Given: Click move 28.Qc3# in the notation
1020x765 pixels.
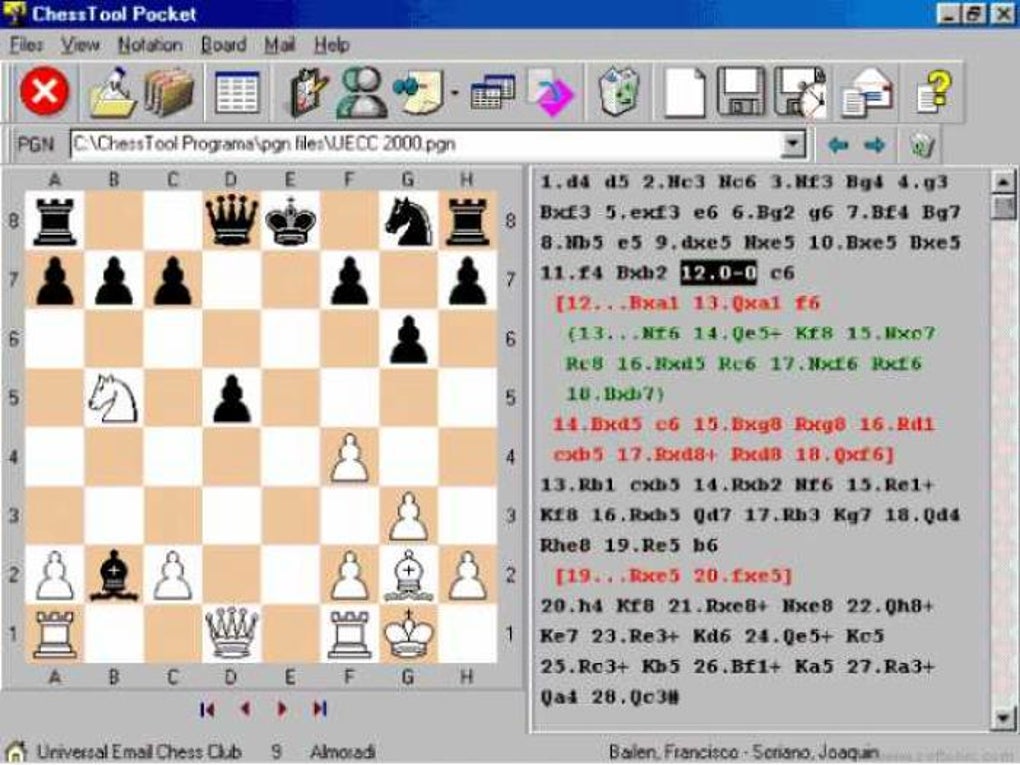Looking at the screenshot, I should [636, 697].
